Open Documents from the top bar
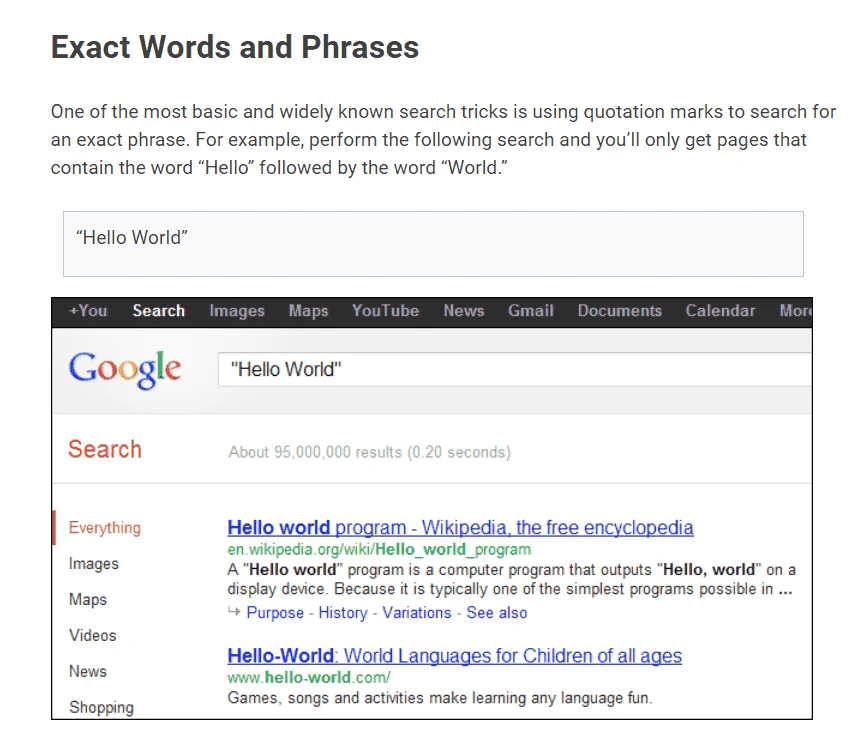Screen dimensions: 848x732 (x=620, y=311)
